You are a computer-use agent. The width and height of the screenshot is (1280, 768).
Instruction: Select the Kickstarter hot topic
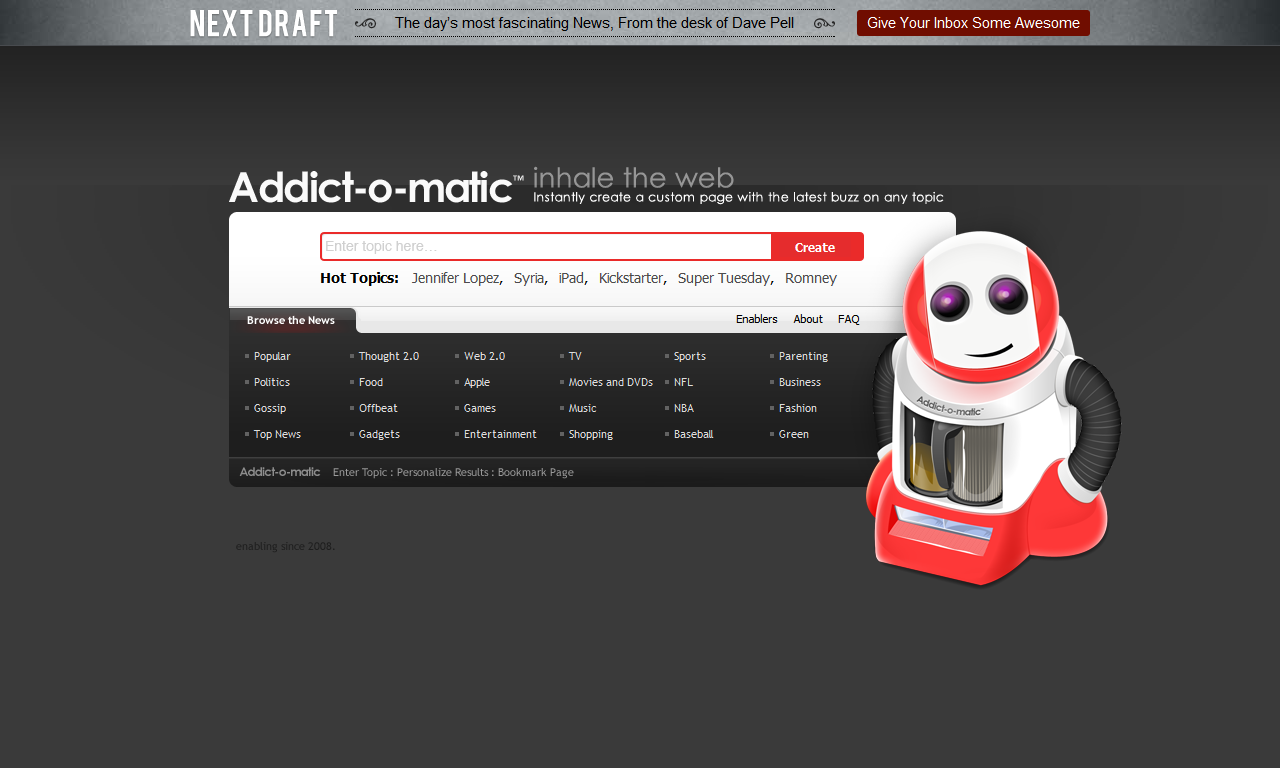(x=630, y=278)
